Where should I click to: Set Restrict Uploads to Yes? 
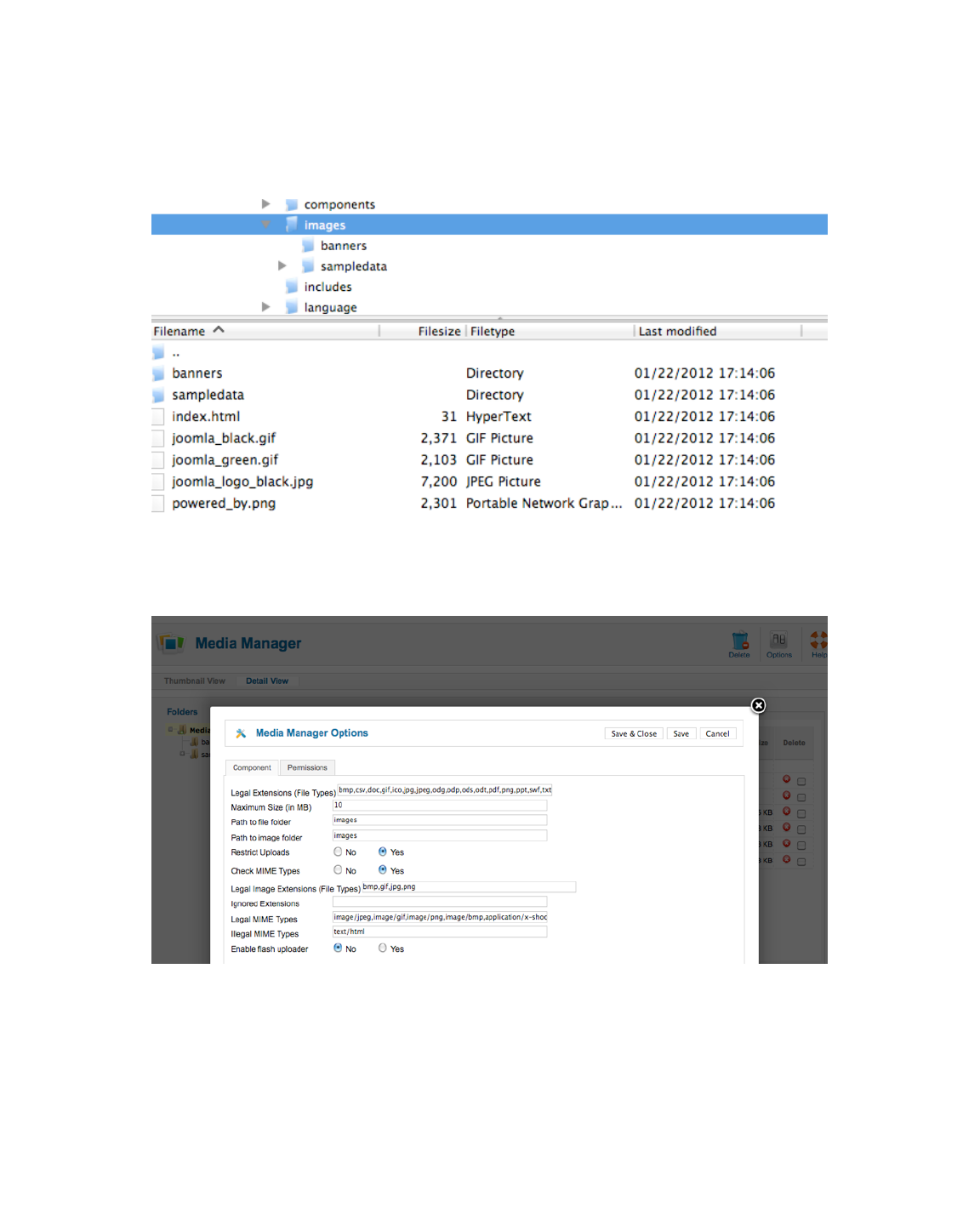pos(383,852)
